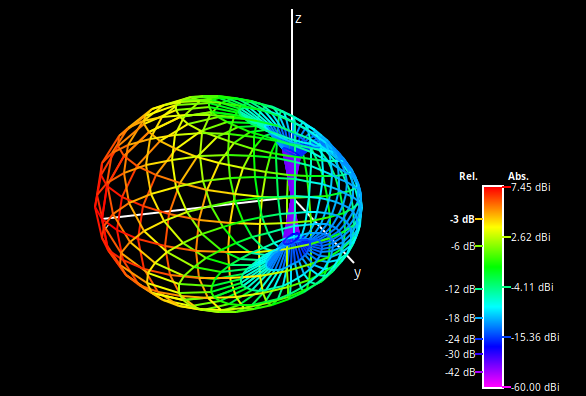
Task: Click the y axis label
Action: (357, 273)
